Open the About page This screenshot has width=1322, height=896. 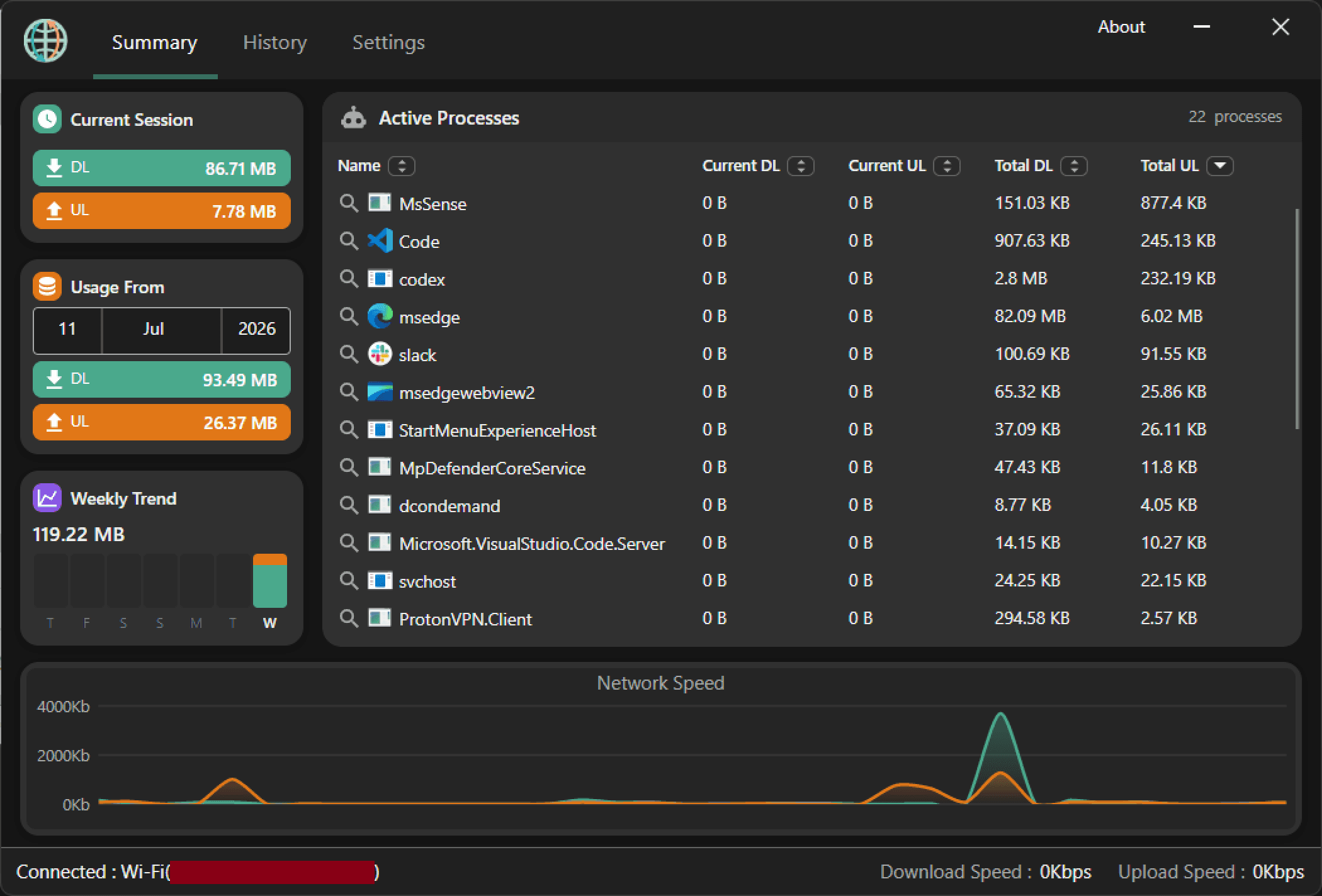1121,27
